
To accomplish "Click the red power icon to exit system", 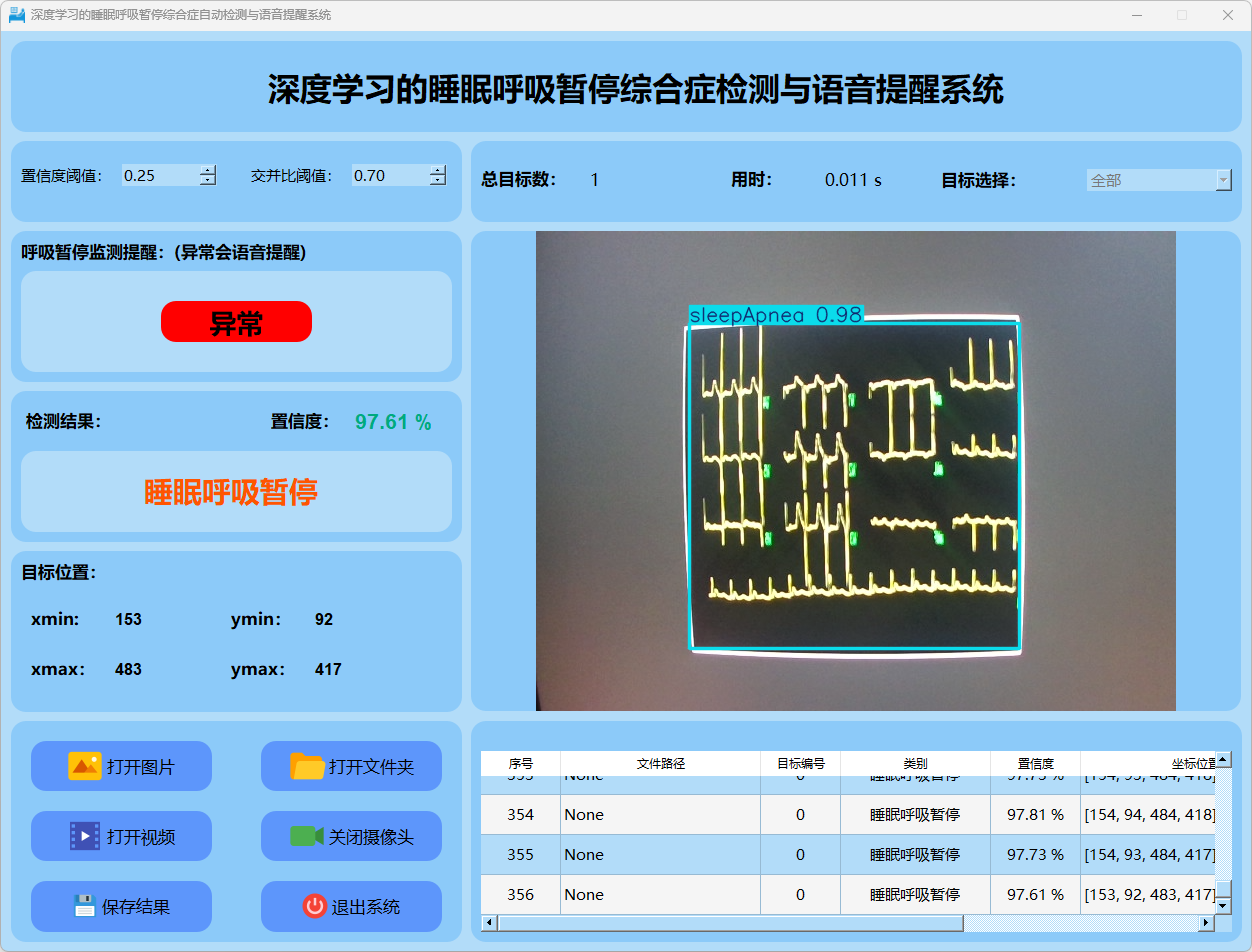I will pyautogui.click(x=314, y=906).
